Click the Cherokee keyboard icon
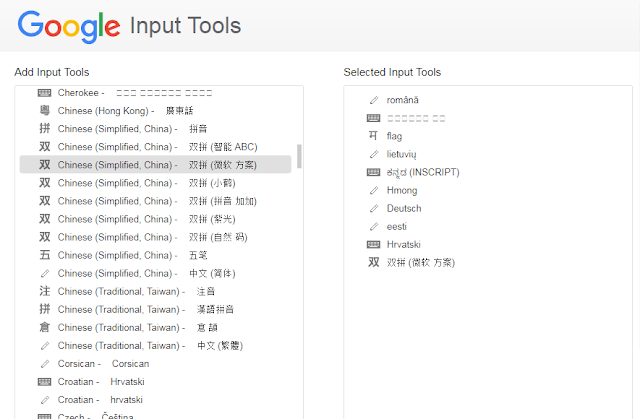 point(44,93)
